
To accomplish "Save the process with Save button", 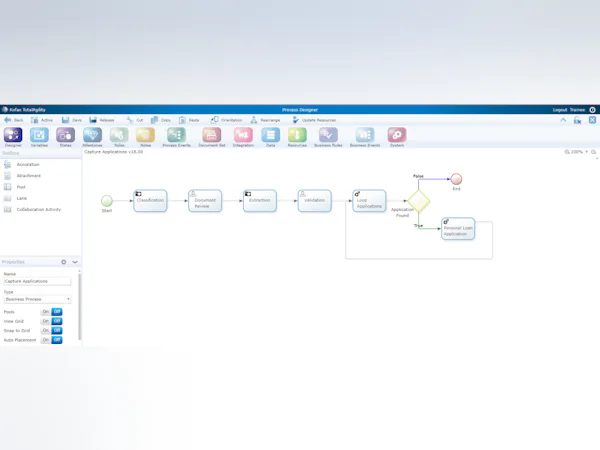I will click(72, 120).
